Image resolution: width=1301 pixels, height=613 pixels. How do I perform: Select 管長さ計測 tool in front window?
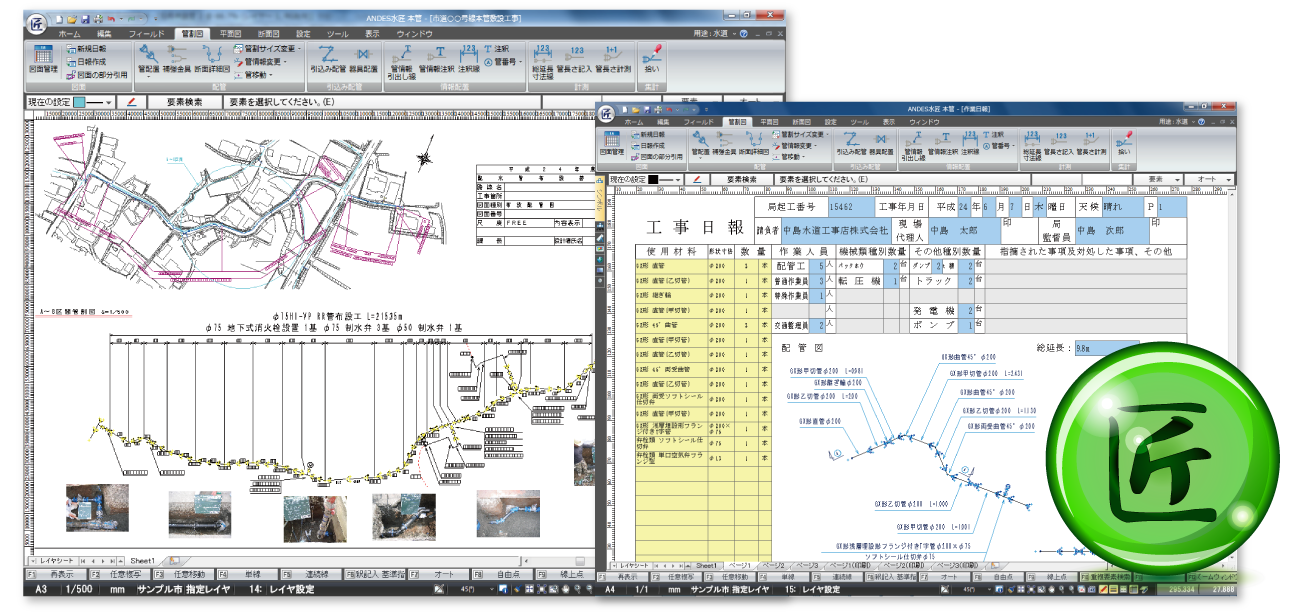1091,144
